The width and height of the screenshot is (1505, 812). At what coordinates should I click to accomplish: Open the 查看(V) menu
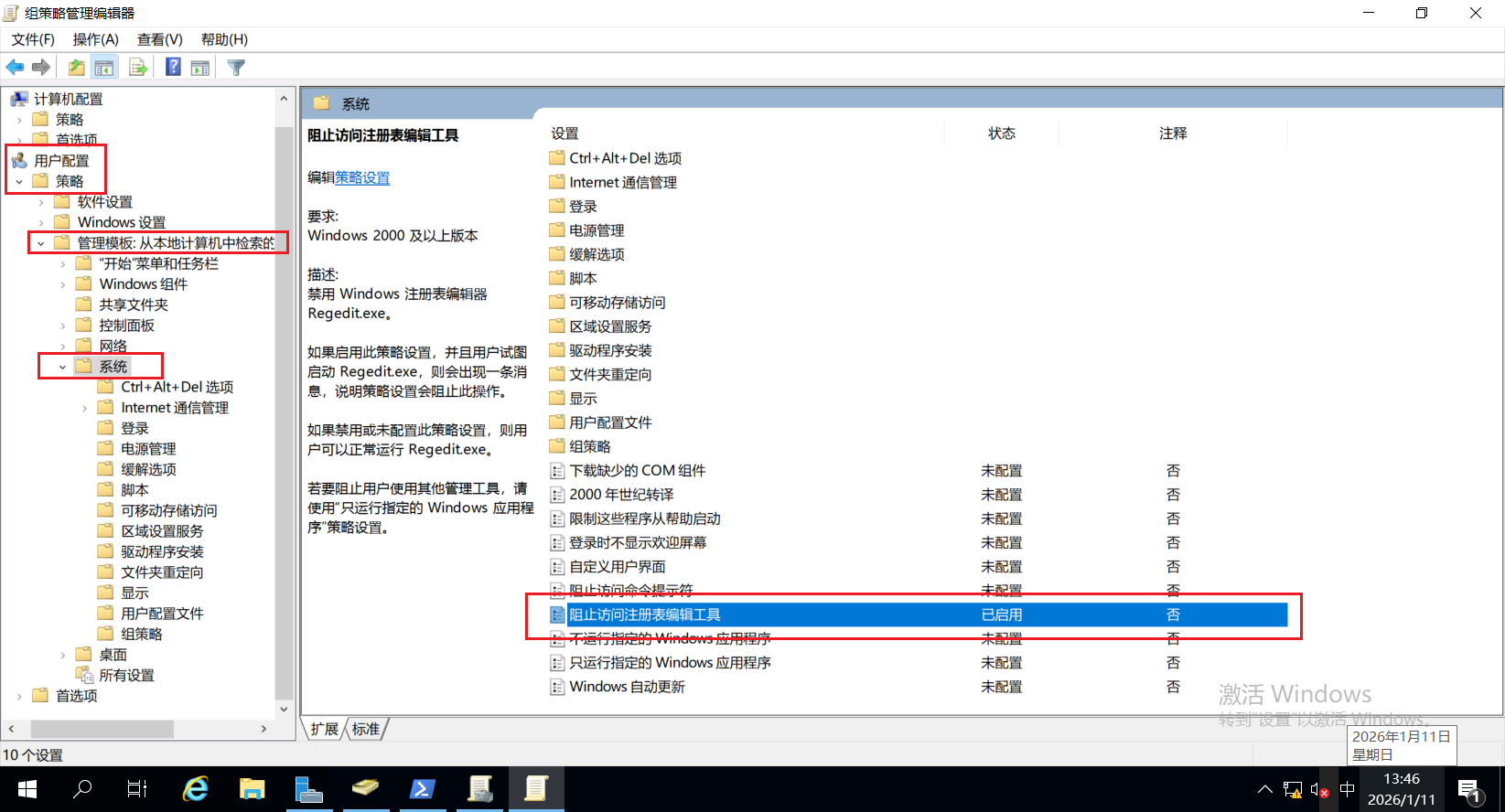click(160, 39)
